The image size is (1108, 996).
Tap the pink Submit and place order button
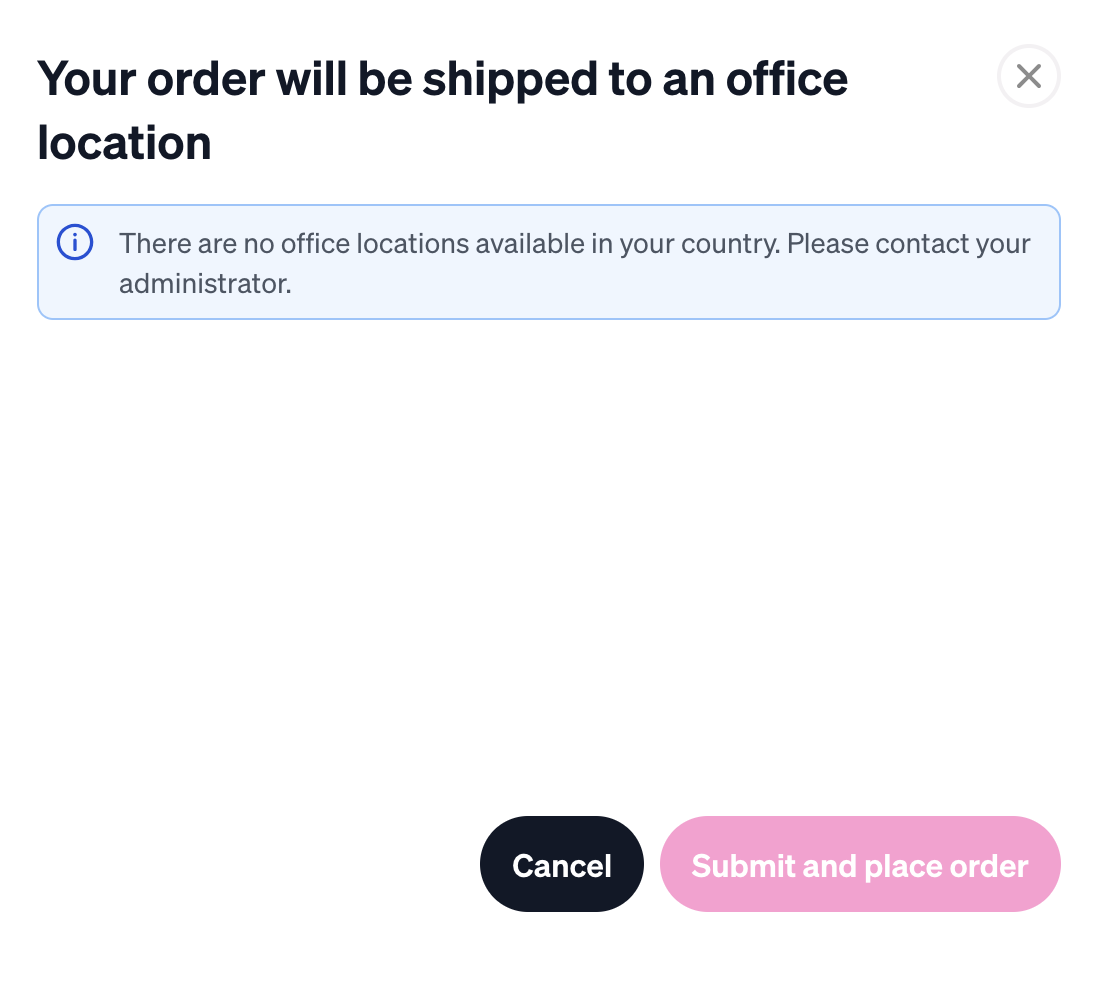[x=860, y=864]
